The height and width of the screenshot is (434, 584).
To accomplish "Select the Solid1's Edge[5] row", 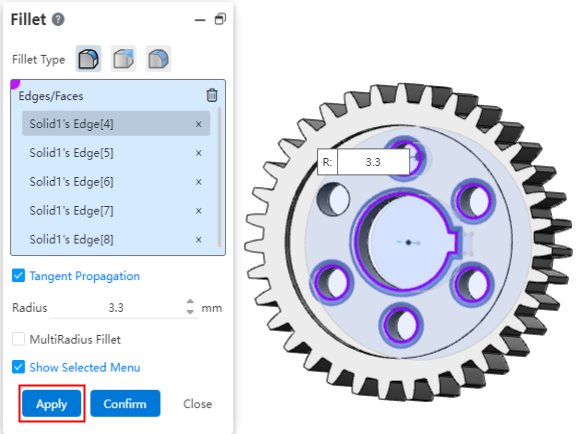I will tap(116, 153).
